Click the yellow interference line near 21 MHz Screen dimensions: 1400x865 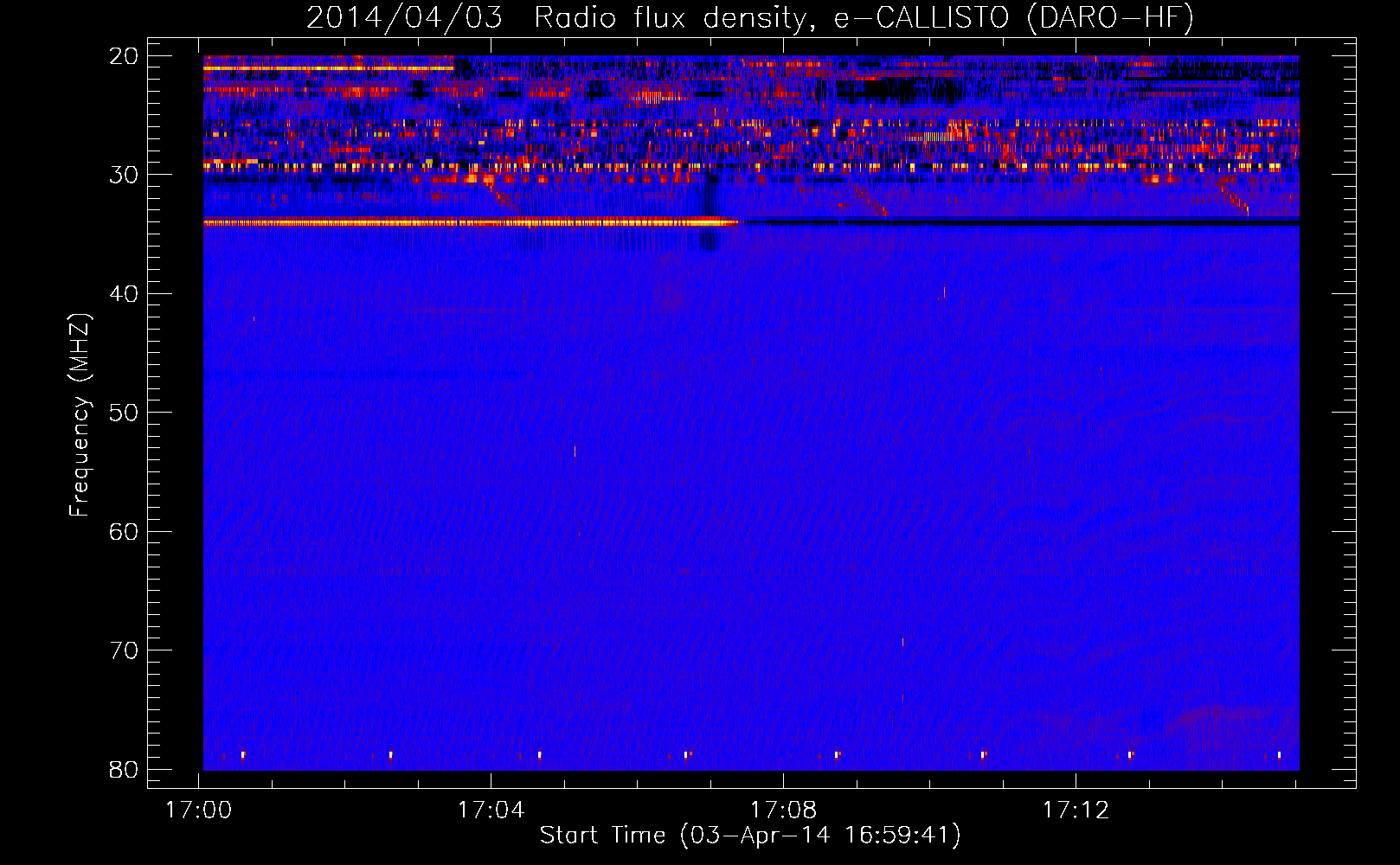329,67
